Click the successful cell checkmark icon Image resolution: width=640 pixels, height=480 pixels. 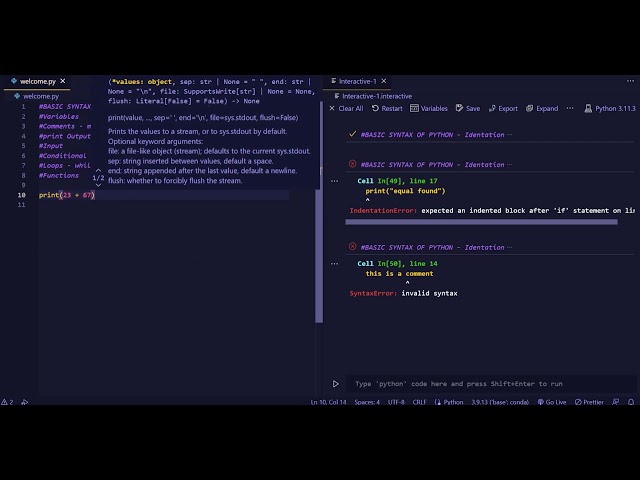(353, 134)
